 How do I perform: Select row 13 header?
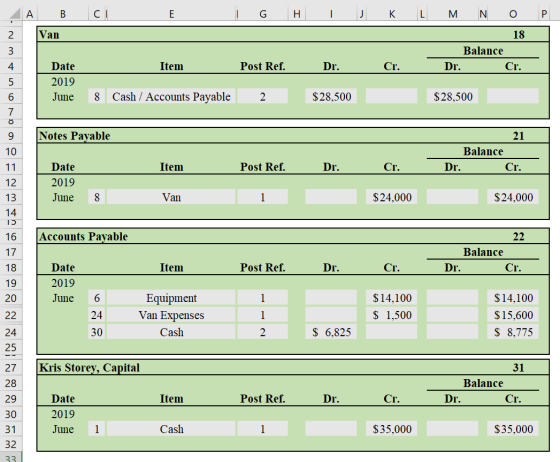click(11, 197)
